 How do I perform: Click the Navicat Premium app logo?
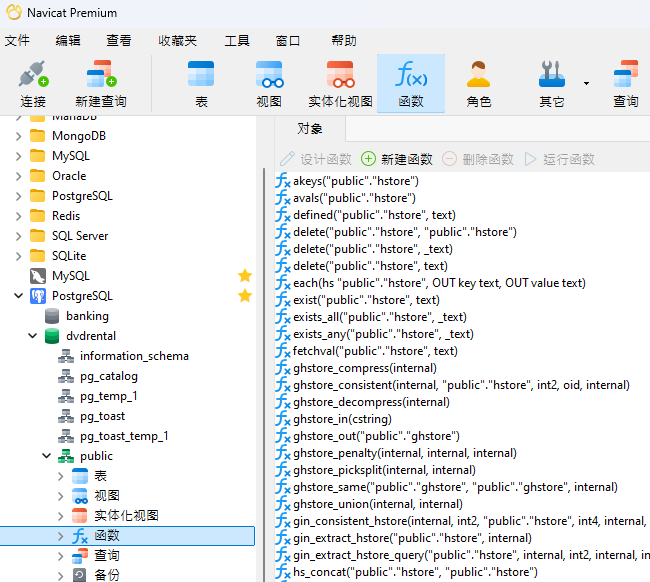14,12
